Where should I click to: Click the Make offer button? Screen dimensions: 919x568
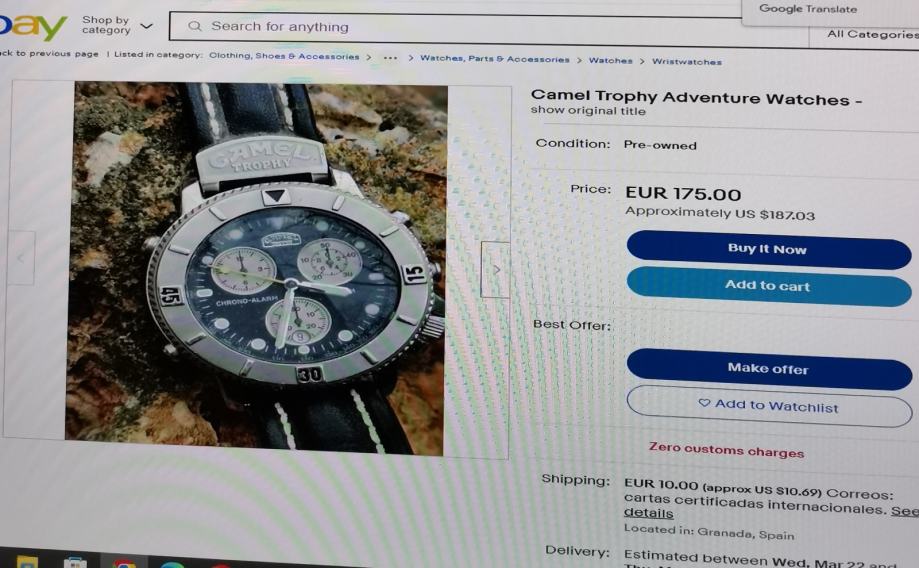[769, 369]
